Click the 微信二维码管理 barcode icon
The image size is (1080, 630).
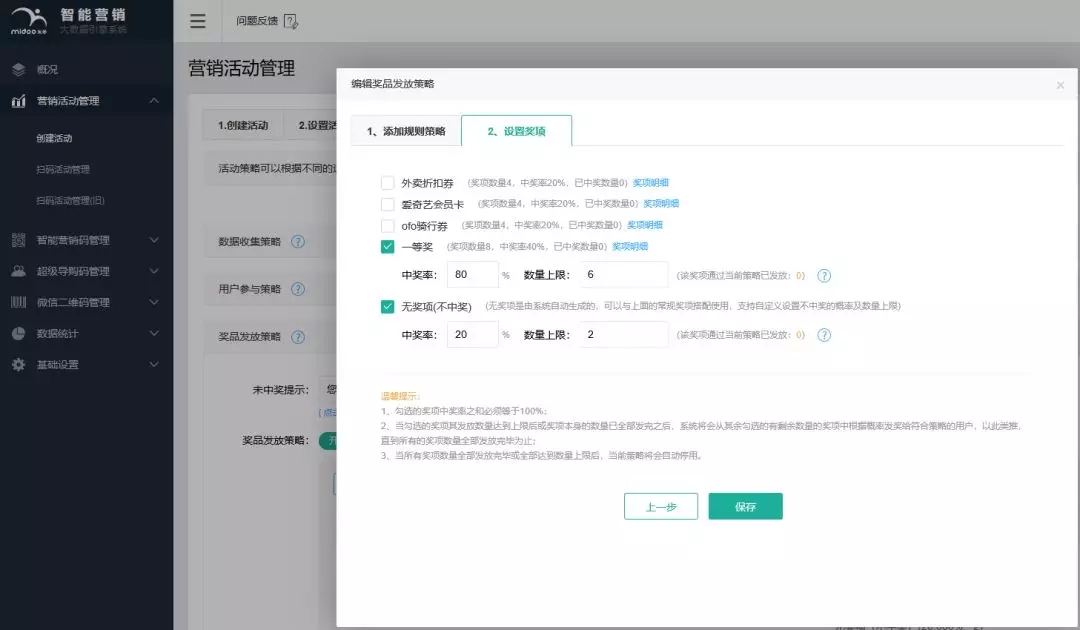[x=19, y=302]
